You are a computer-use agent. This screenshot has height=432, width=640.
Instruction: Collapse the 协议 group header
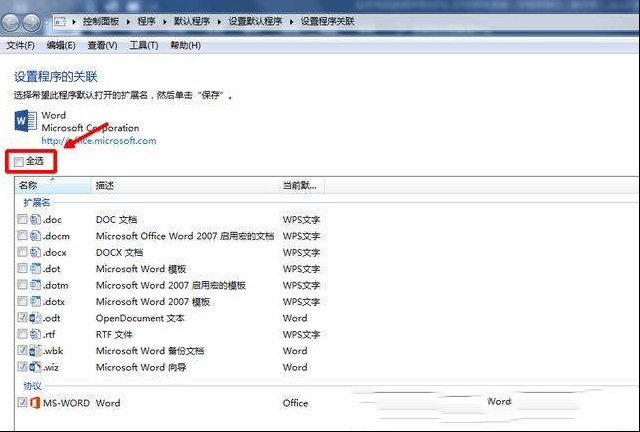33,386
